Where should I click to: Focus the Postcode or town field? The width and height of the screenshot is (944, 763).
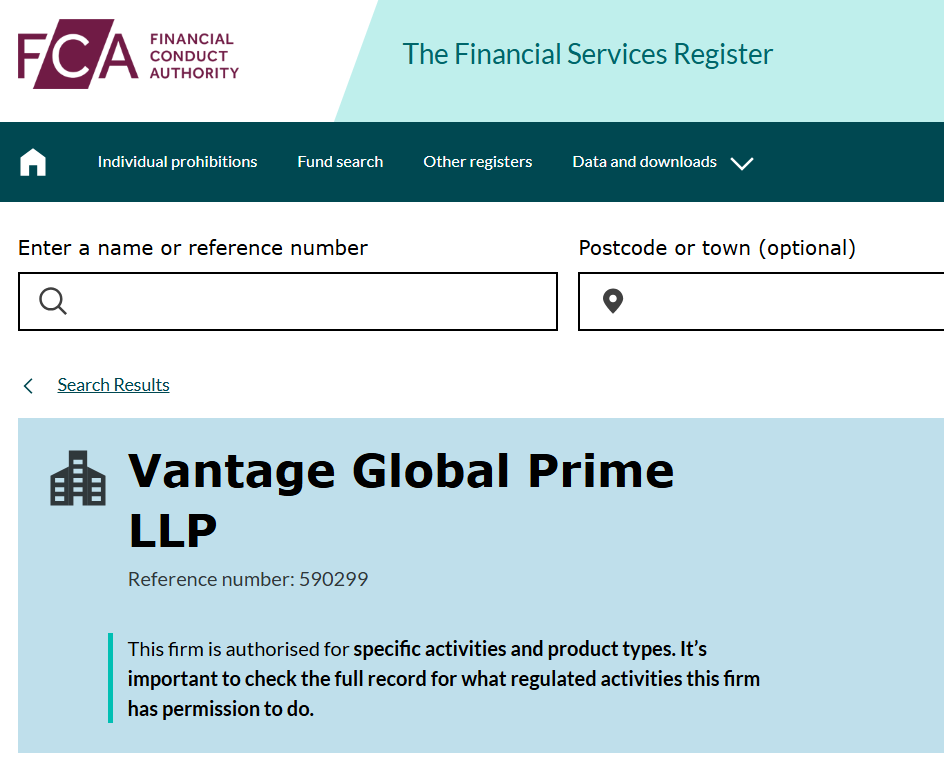tap(780, 301)
